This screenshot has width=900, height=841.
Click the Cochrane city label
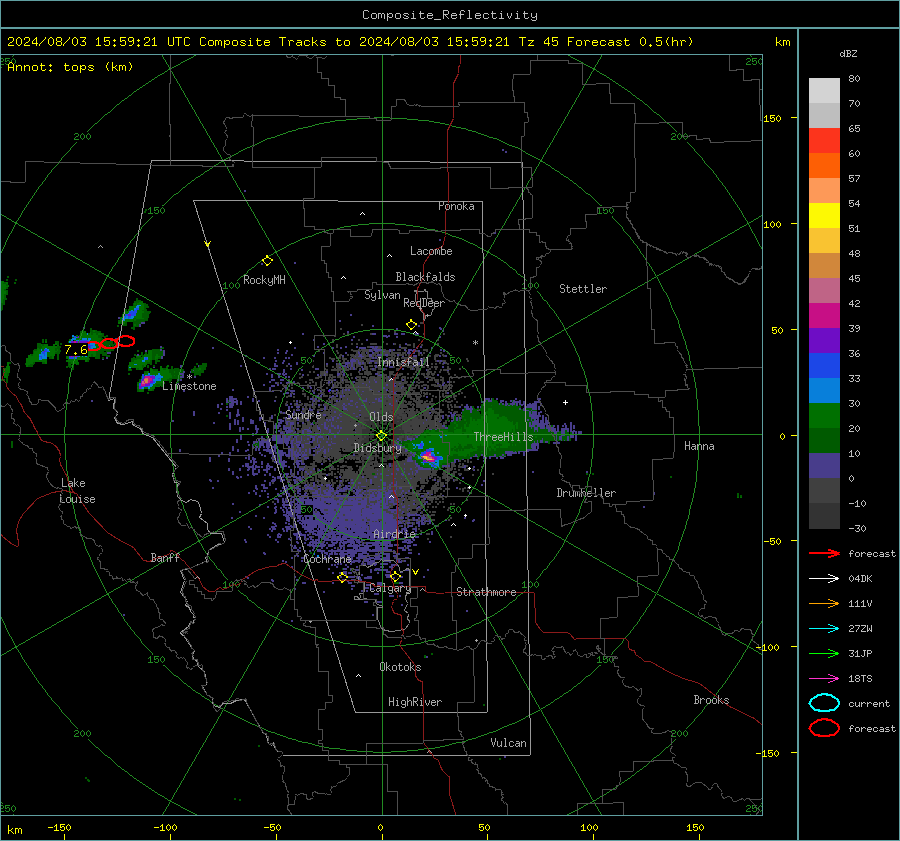[327, 559]
